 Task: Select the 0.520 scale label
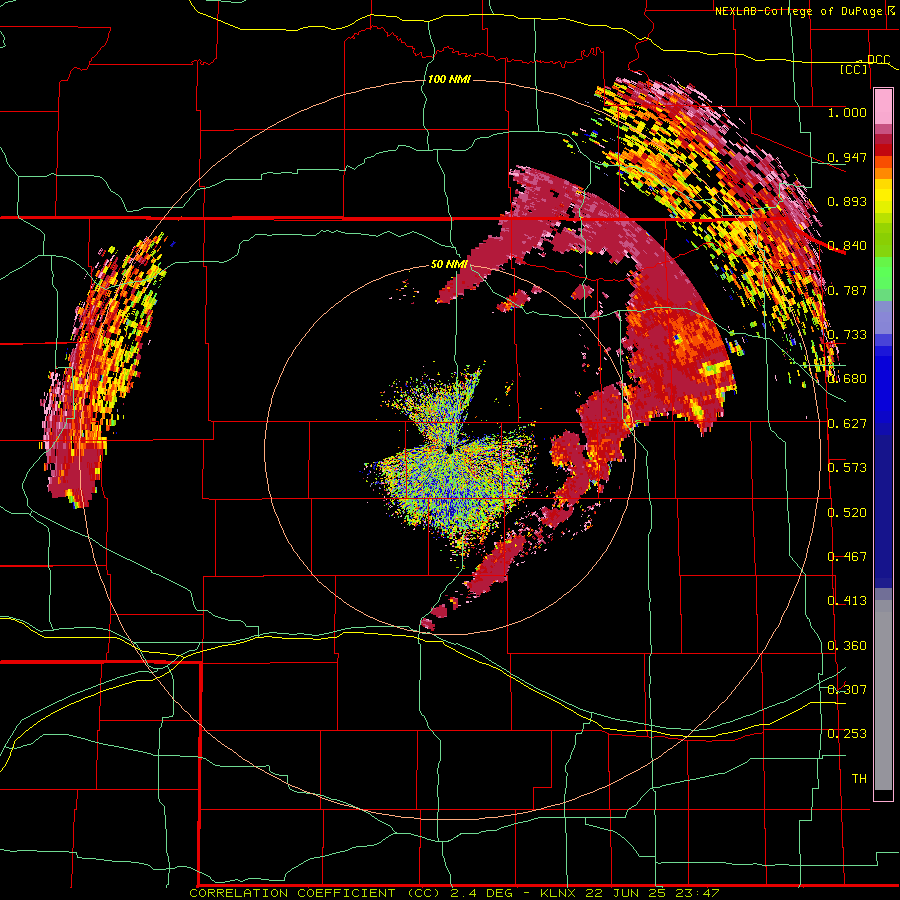point(847,513)
